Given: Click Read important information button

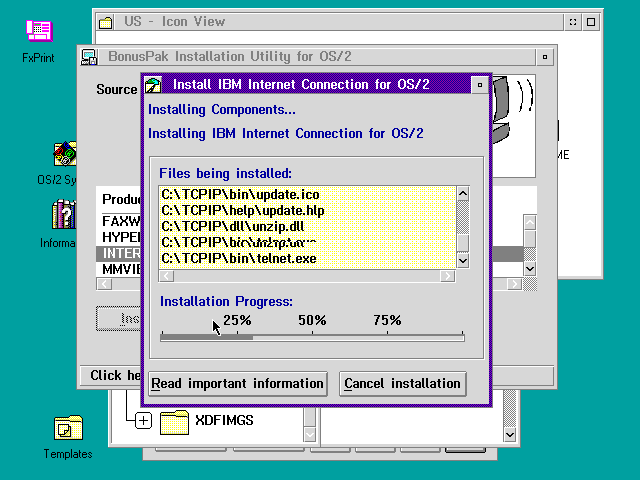Looking at the screenshot, I should coord(238,384).
